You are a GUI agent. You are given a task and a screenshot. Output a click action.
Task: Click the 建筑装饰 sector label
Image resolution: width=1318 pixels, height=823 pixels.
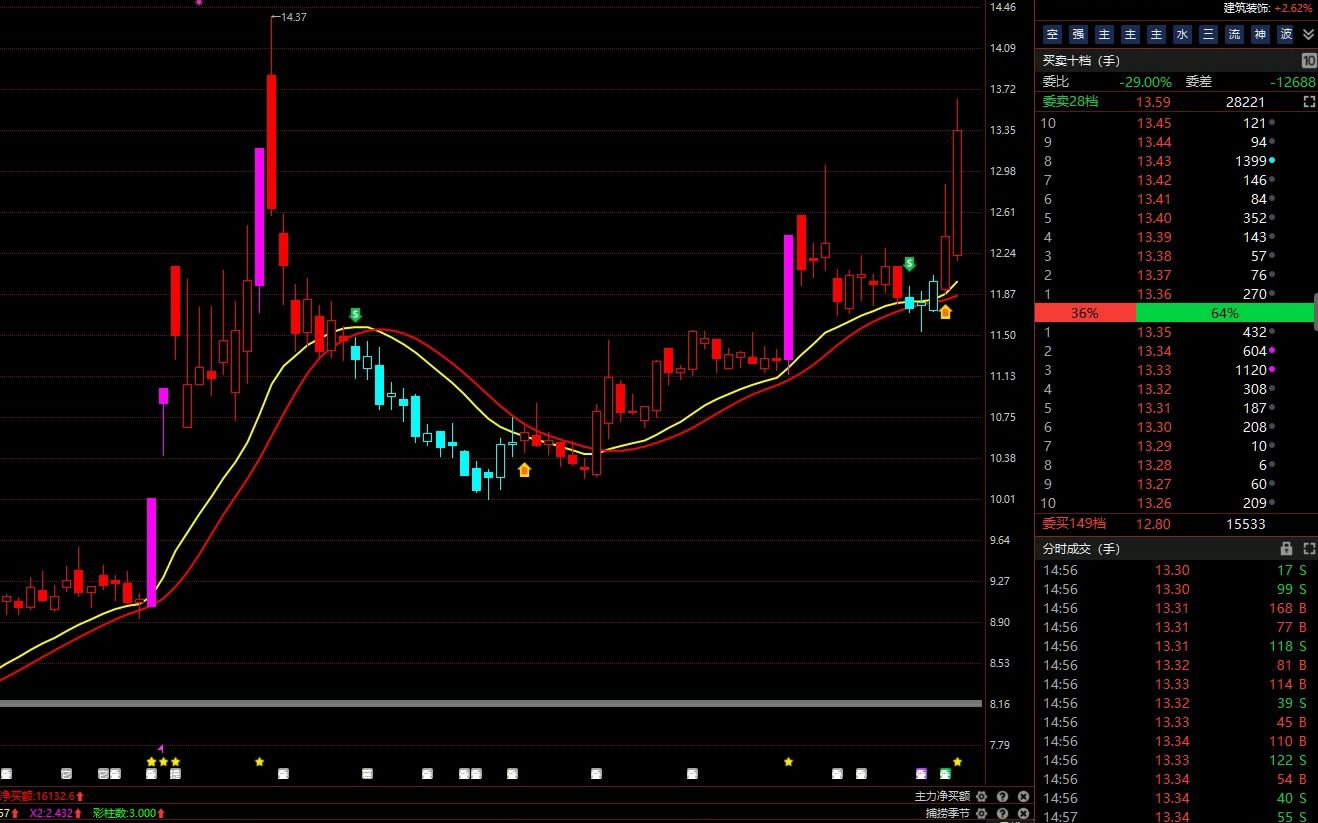[1247, 7]
